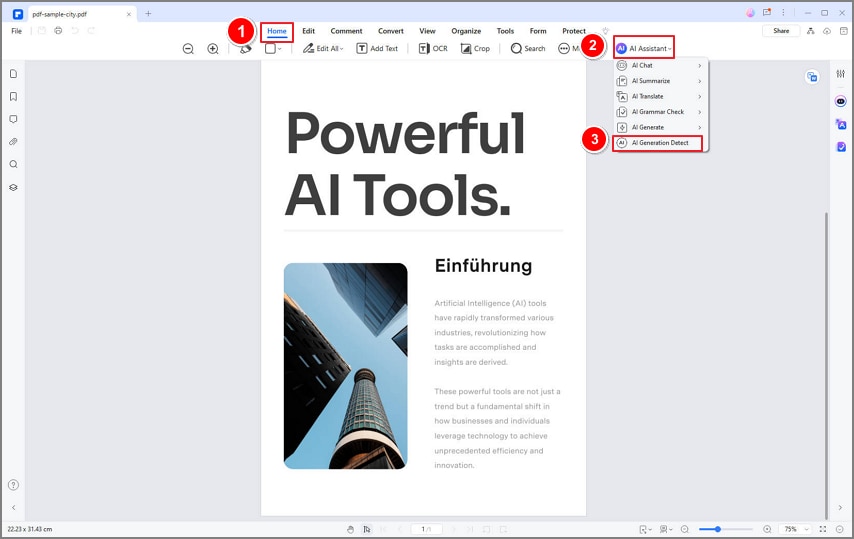854x539 pixels.
Task: Switch to the Home tab
Action: tap(277, 31)
